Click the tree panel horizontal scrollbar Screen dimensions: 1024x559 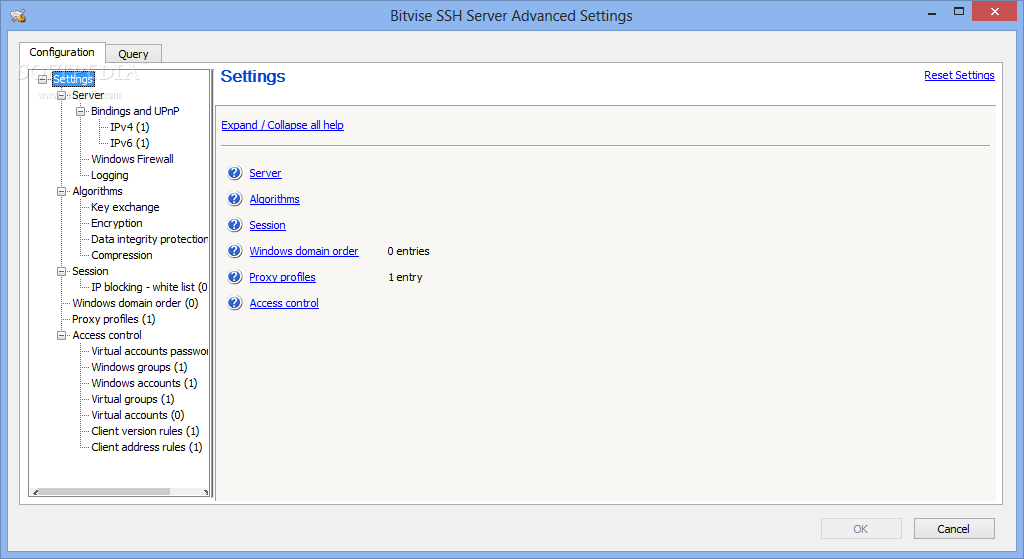[121, 492]
